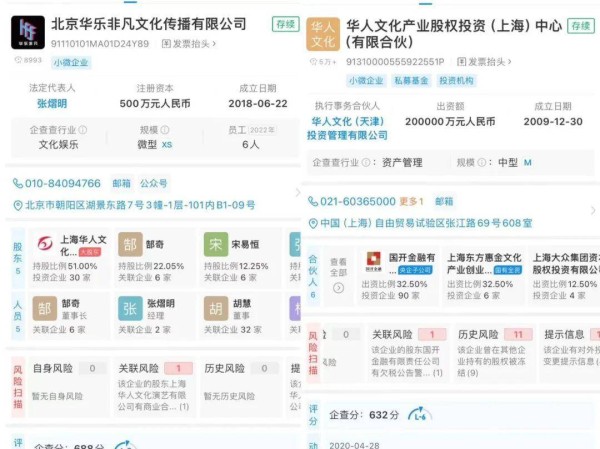Click info icon beside left 规模
Viewport: 600px width, 449px height.
[165, 130]
